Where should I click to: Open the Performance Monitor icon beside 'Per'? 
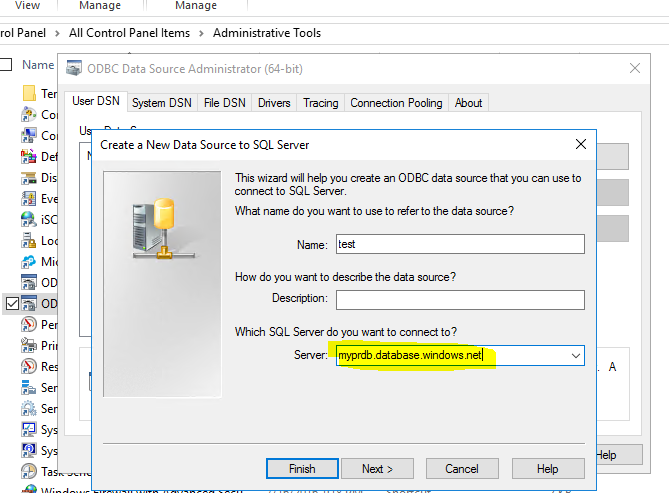point(29,324)
